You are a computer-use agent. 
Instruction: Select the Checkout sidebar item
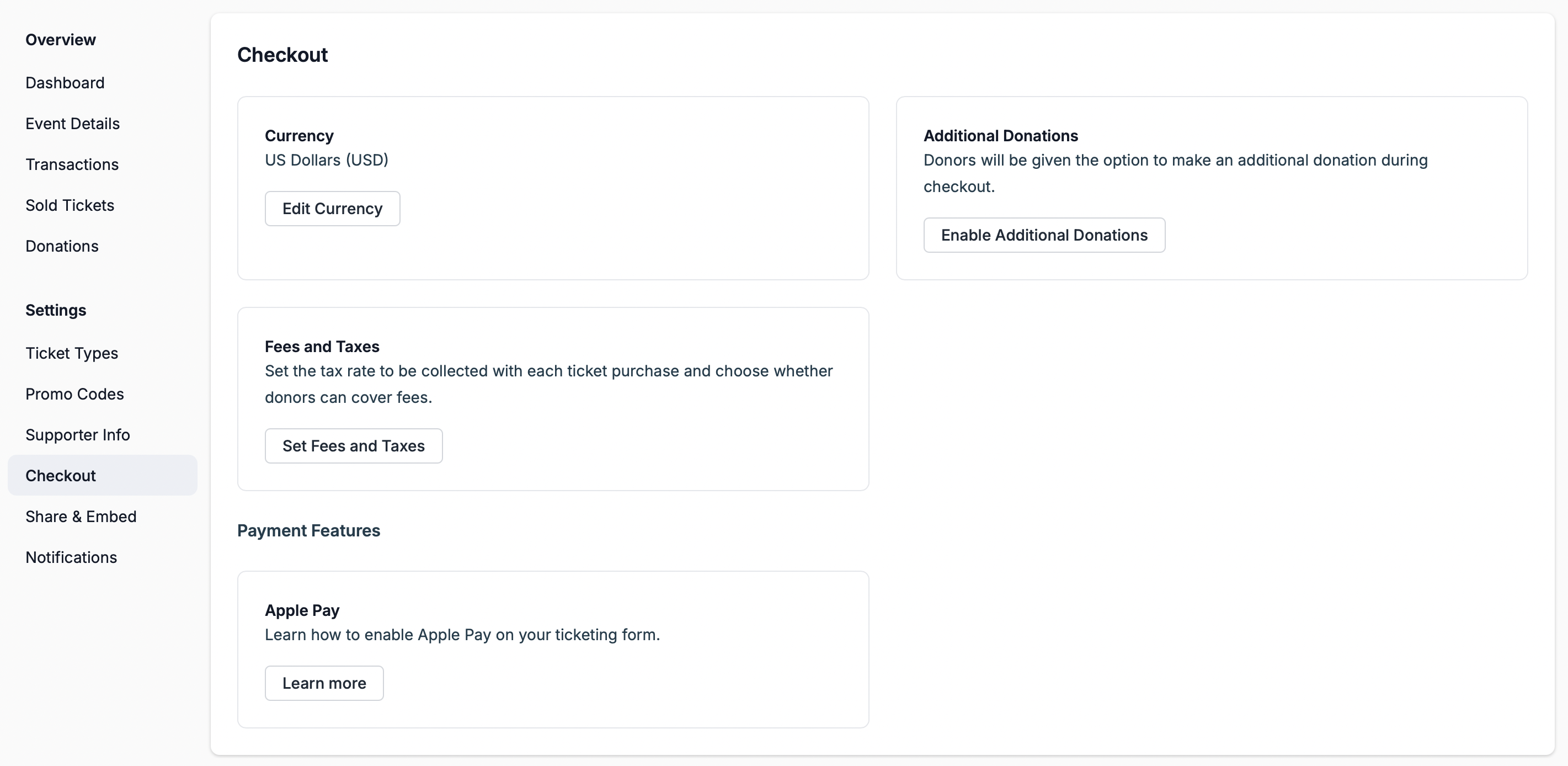[x=102, y=475]
